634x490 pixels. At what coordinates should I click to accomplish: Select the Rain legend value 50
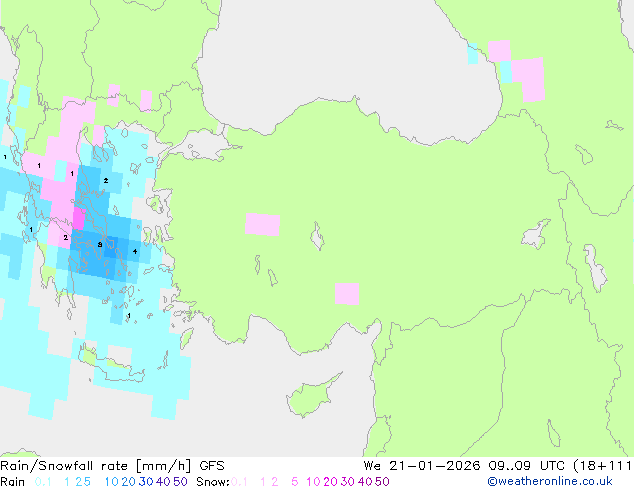click(180, 482)
